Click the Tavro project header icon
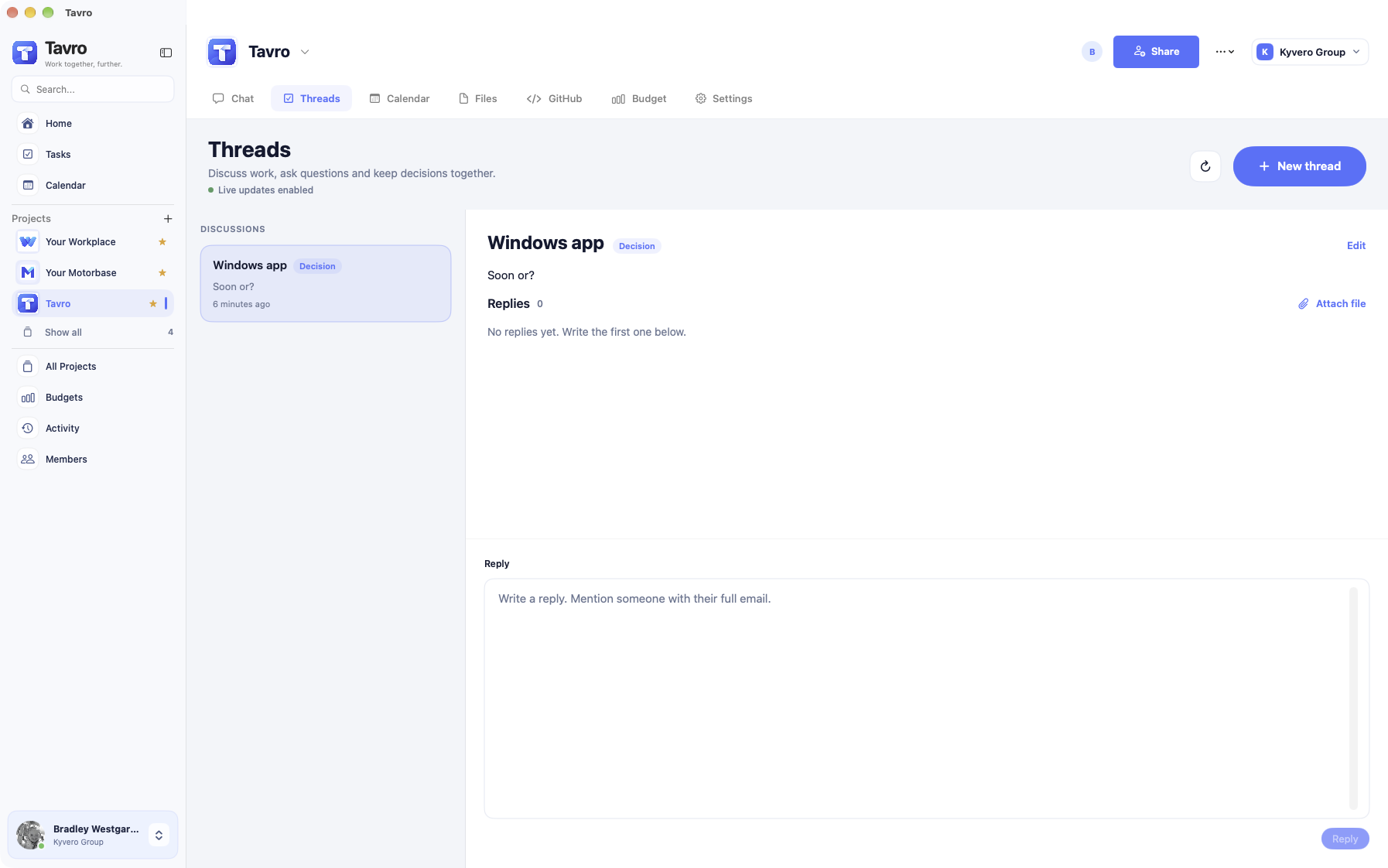 [x=222, y=52]
